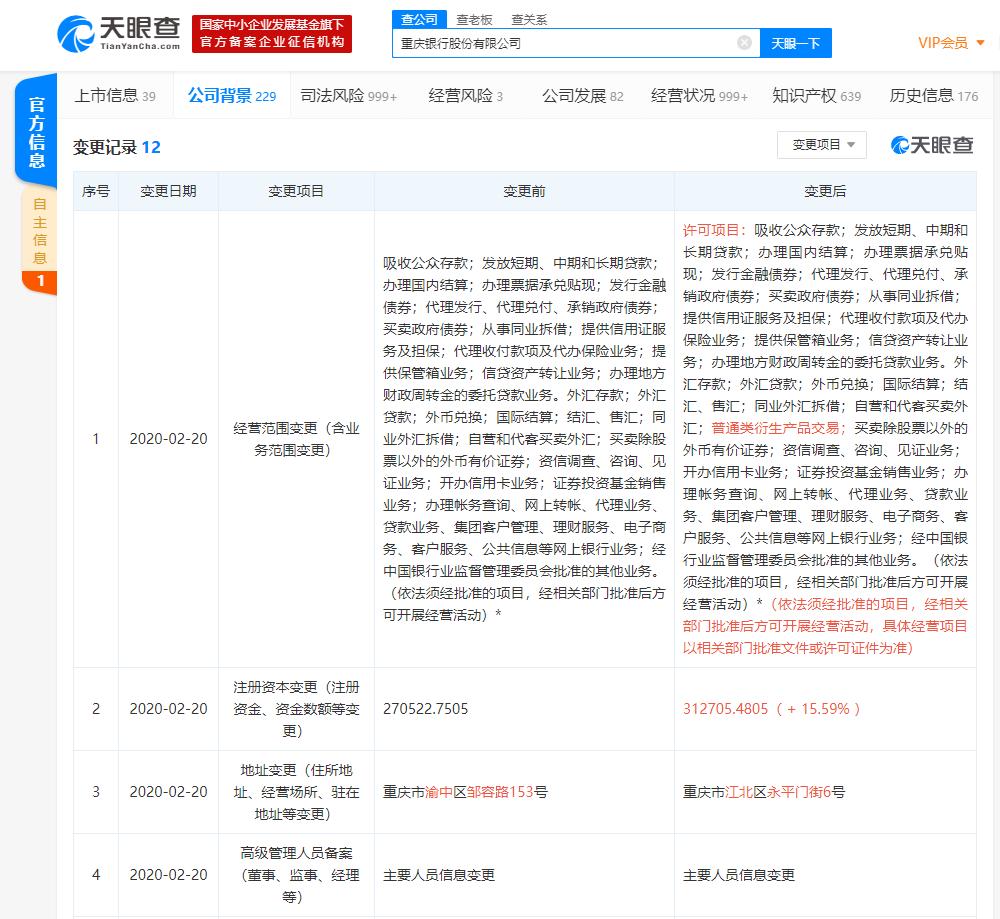Expand the 变更项目 filter dropdown
This screenshot has height=919, width=1000.
[821, 145]
